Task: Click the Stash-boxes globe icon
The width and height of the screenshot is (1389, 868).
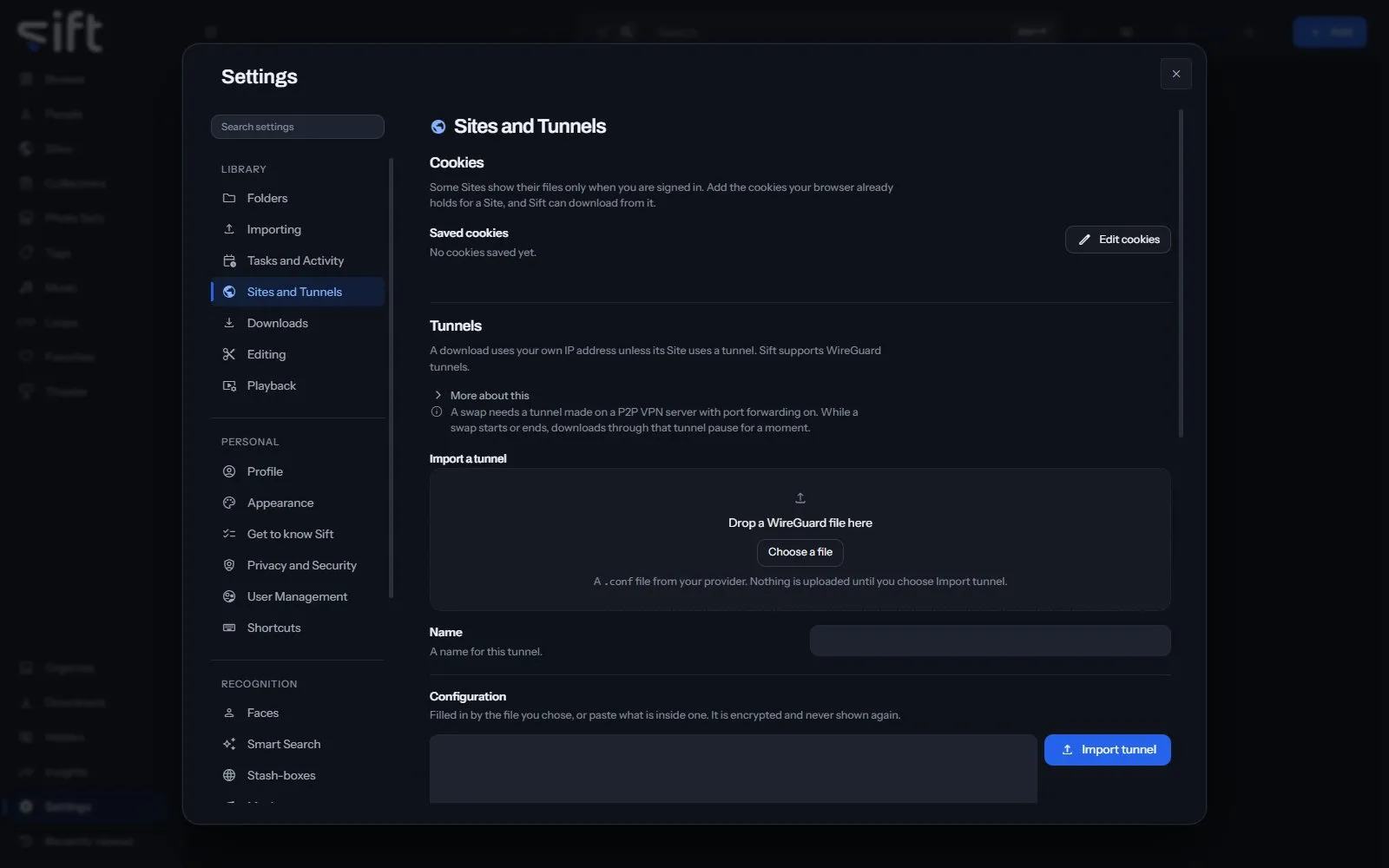Action: [x=229, y=775]
